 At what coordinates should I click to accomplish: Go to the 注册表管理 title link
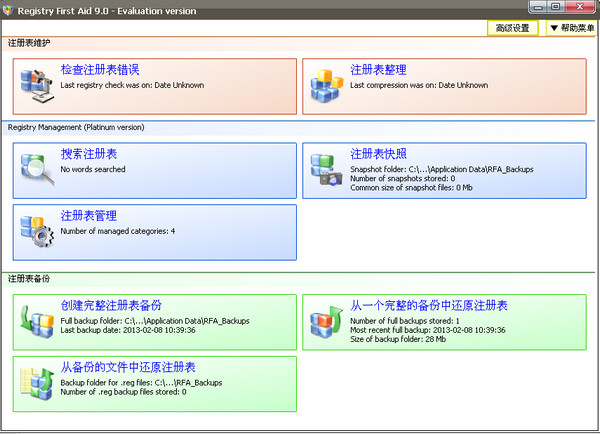[x=88, y=215]
